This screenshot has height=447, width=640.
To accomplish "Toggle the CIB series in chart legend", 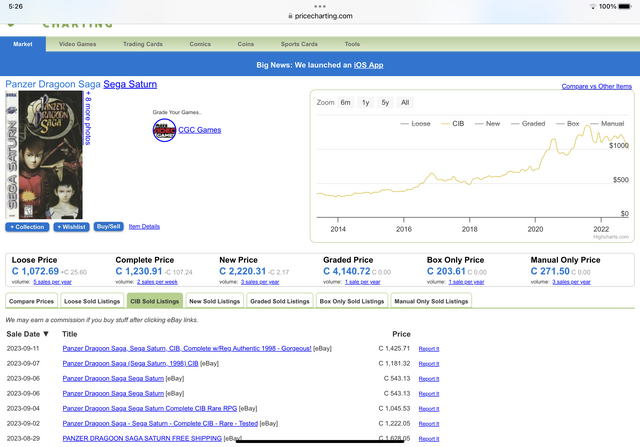I will coord(453,124).
